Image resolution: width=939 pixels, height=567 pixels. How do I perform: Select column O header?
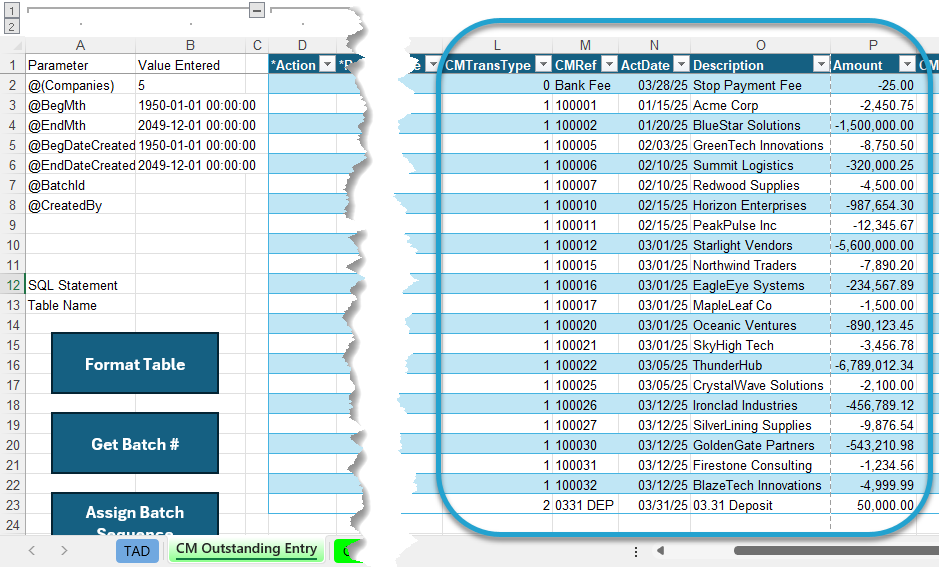point(761,46)
